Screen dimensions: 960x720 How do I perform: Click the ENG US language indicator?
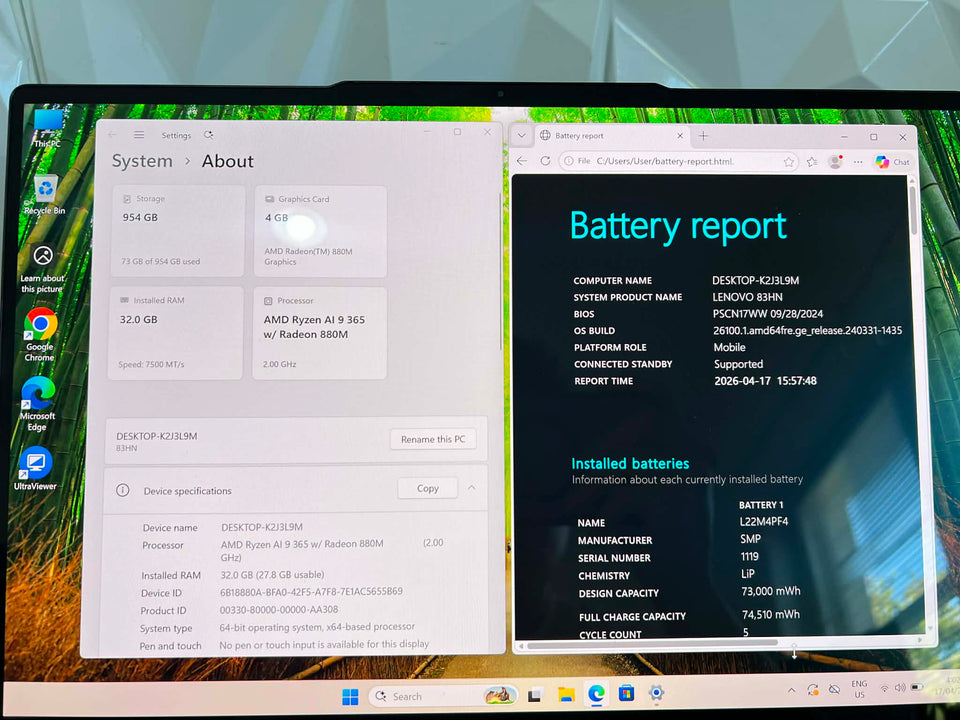click(x=859, y=689)
